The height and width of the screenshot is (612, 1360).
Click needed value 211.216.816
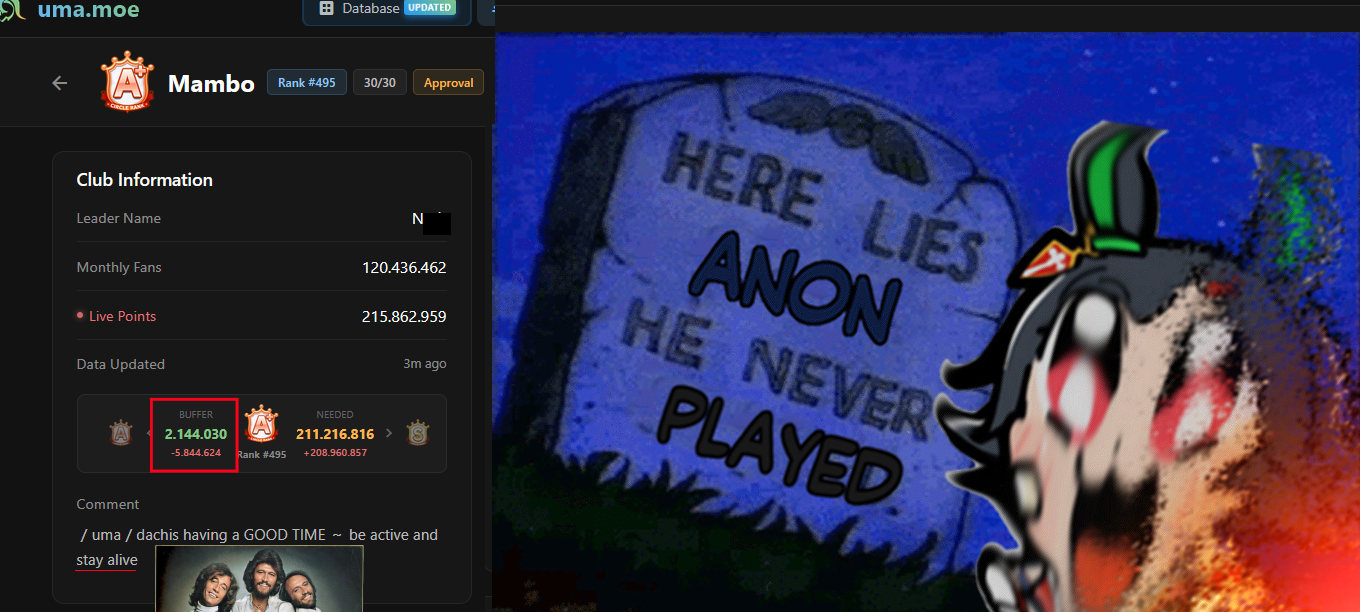coord(335,434)
